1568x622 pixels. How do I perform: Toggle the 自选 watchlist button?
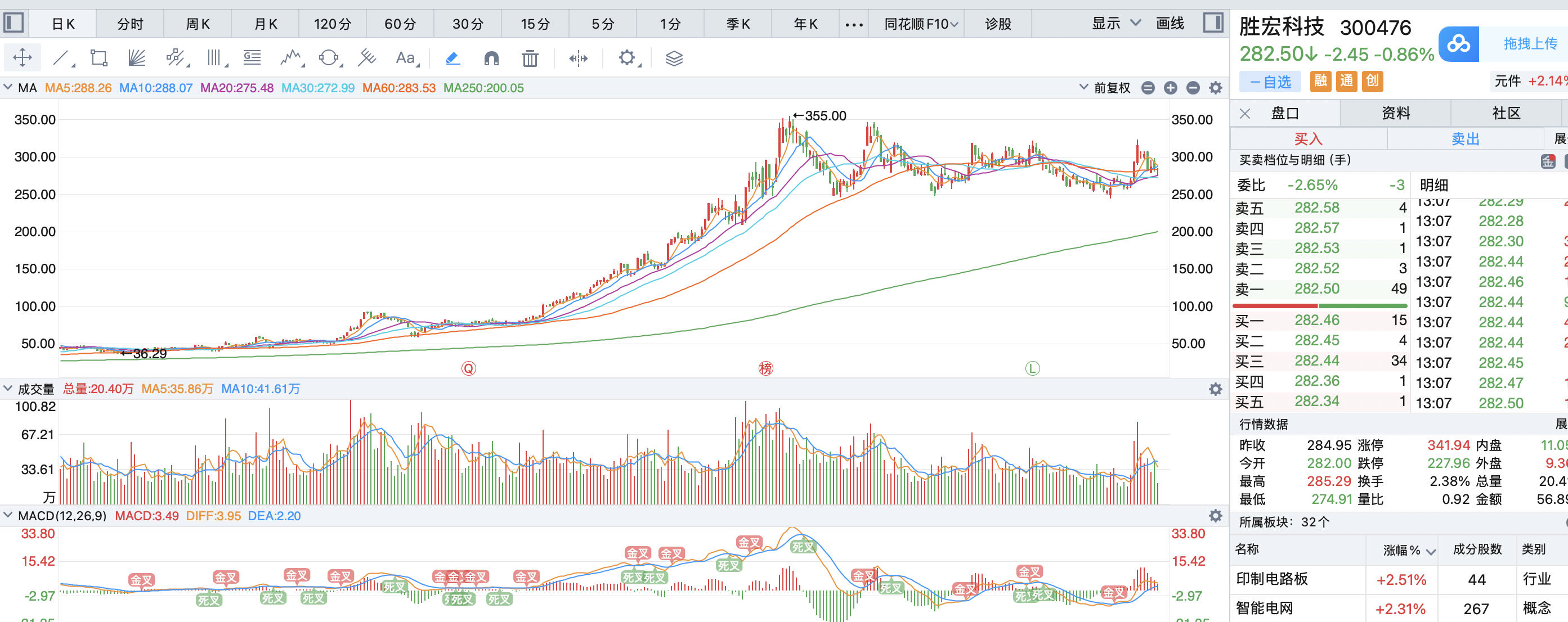[x=1270, y=82]
